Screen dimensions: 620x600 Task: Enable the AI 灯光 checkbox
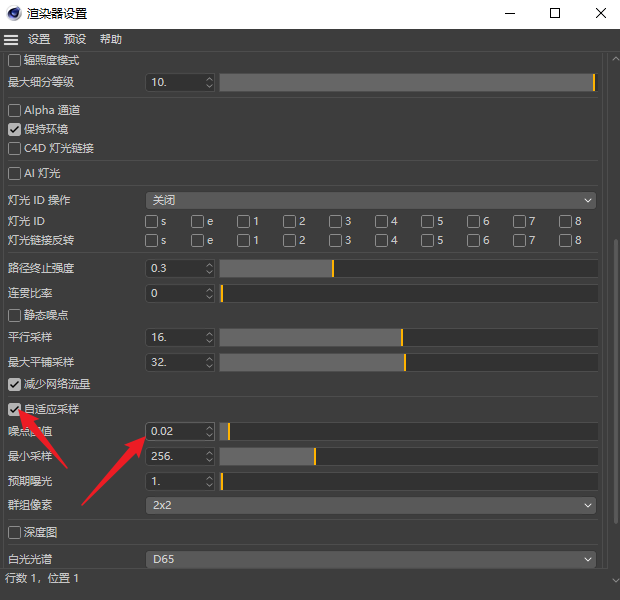pyautogui.click(x=15, y=173)
